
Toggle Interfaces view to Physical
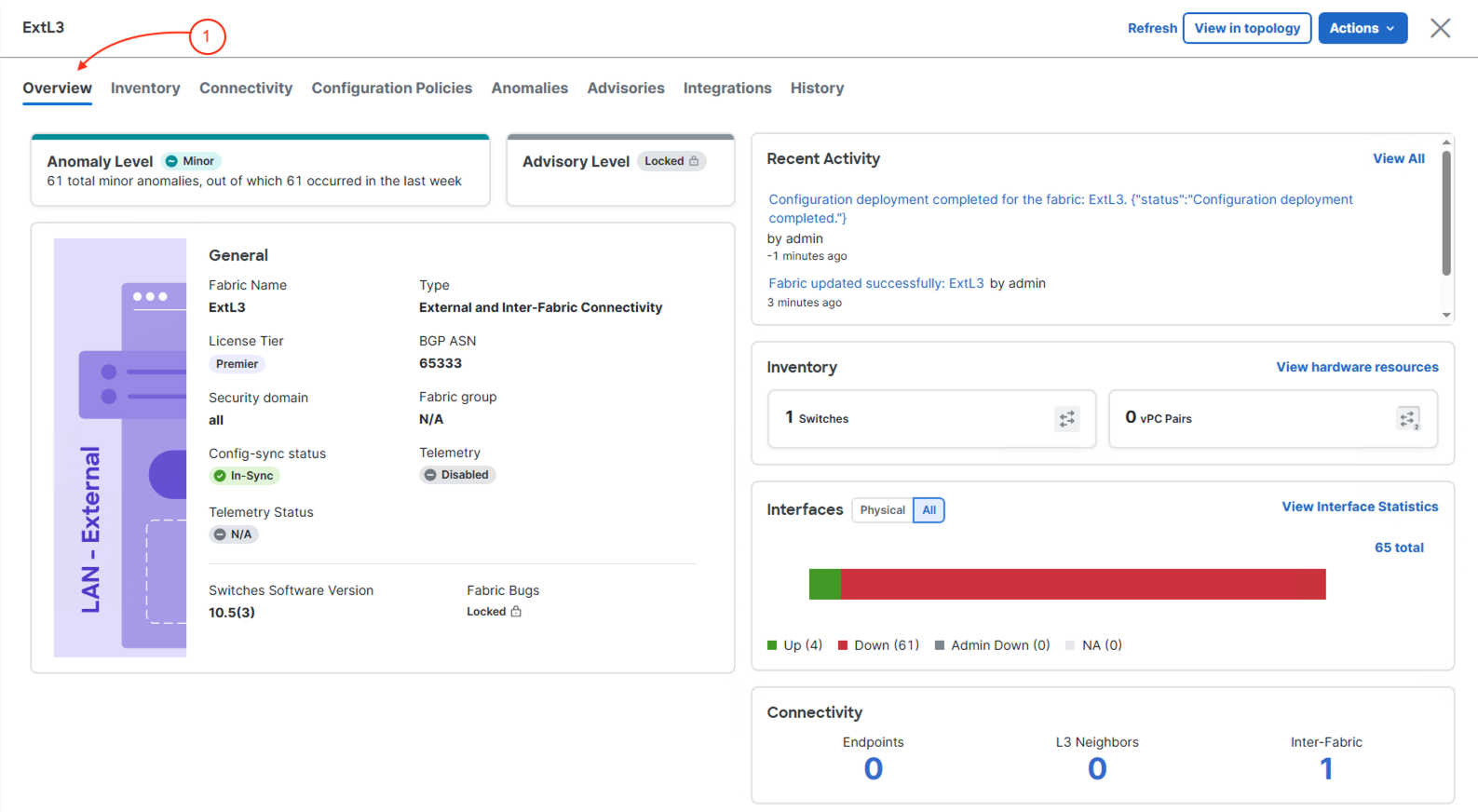tap(882, 510)
